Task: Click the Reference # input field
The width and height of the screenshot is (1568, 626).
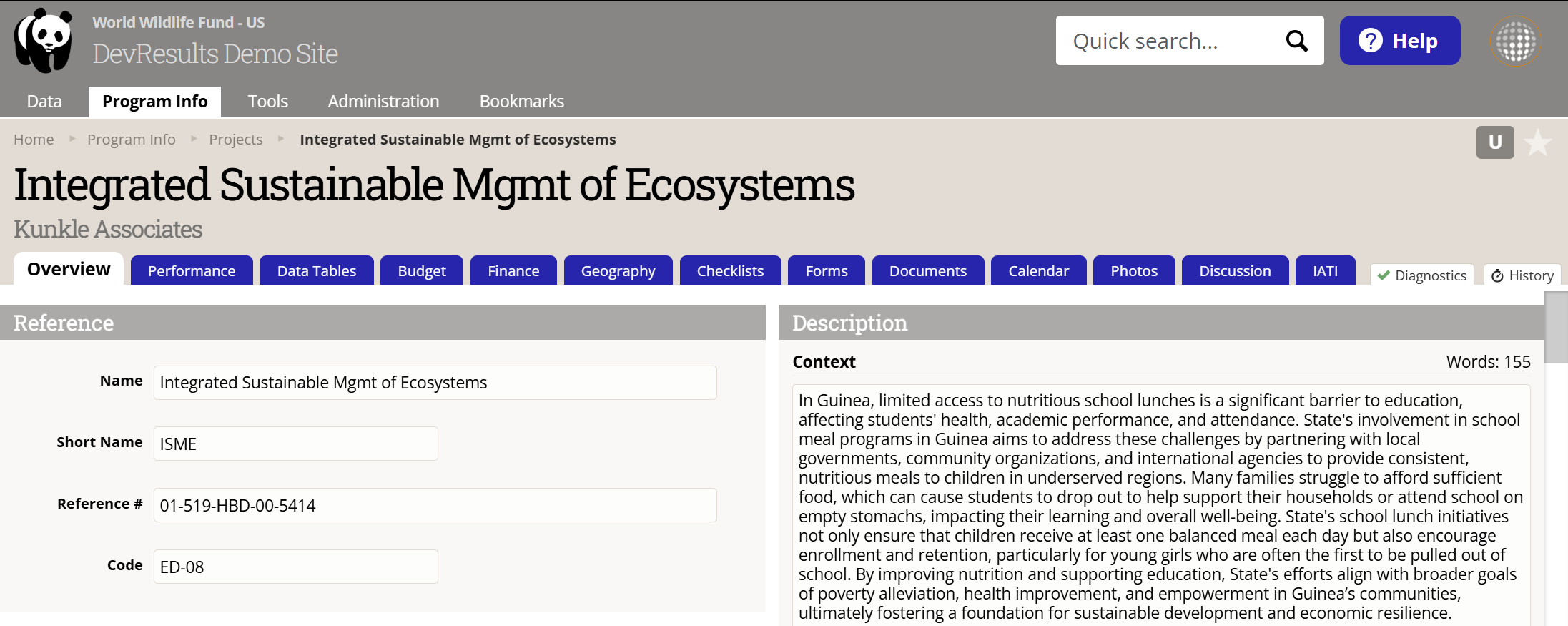Action: 435,505
